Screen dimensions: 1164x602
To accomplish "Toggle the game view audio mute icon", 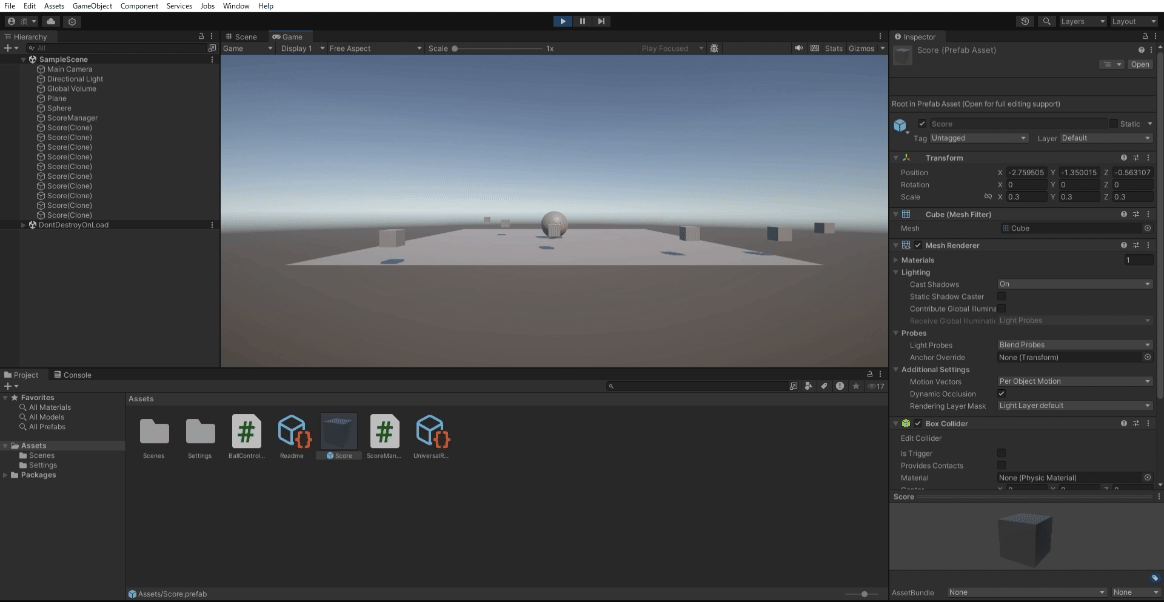I will [799, 48].
